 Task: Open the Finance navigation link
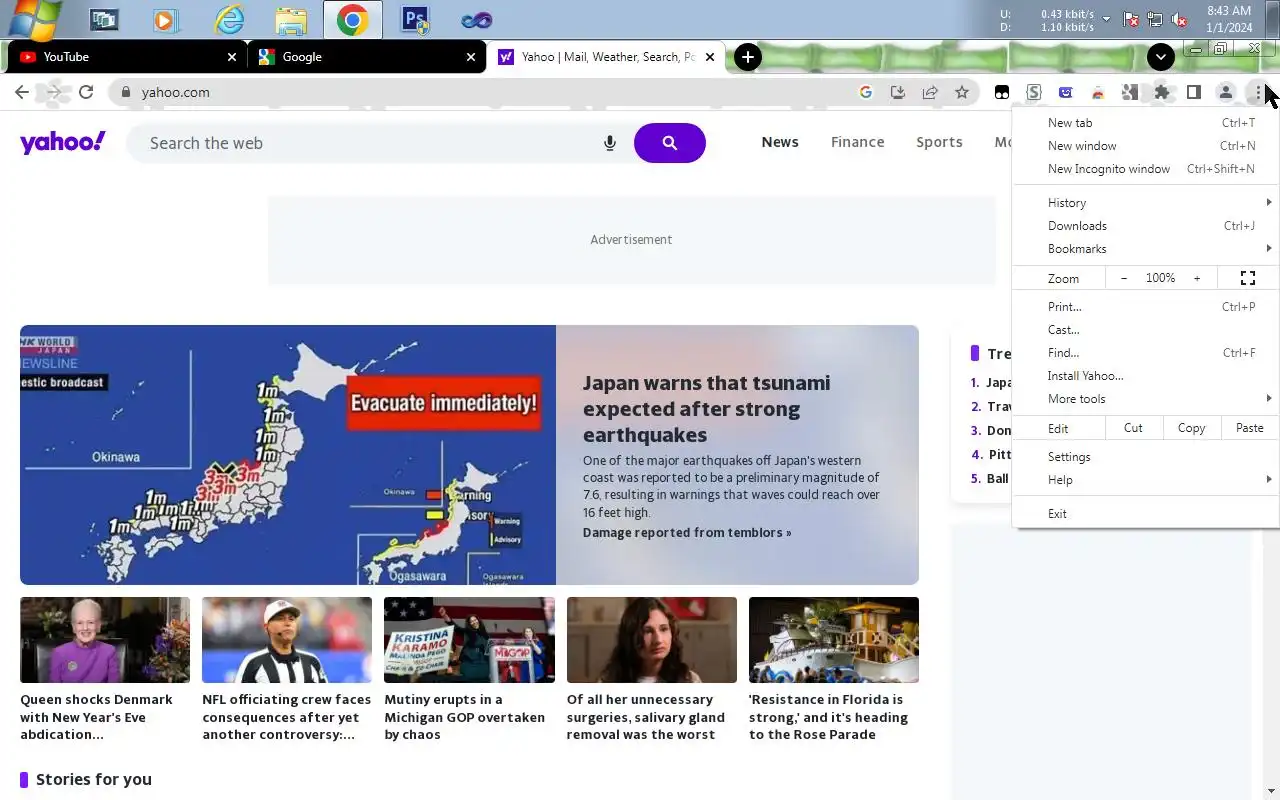click(858, 142)
